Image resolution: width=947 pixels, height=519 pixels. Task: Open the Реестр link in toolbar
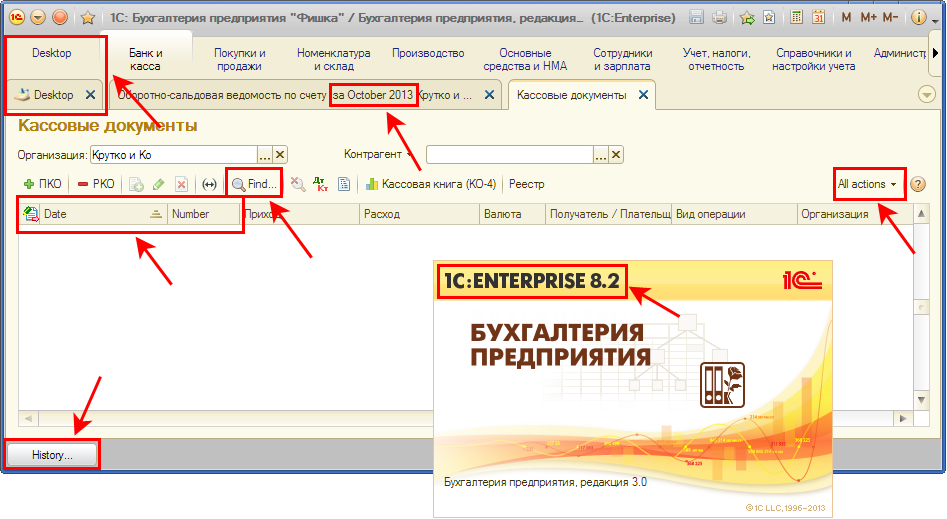(x=526, y=184)
